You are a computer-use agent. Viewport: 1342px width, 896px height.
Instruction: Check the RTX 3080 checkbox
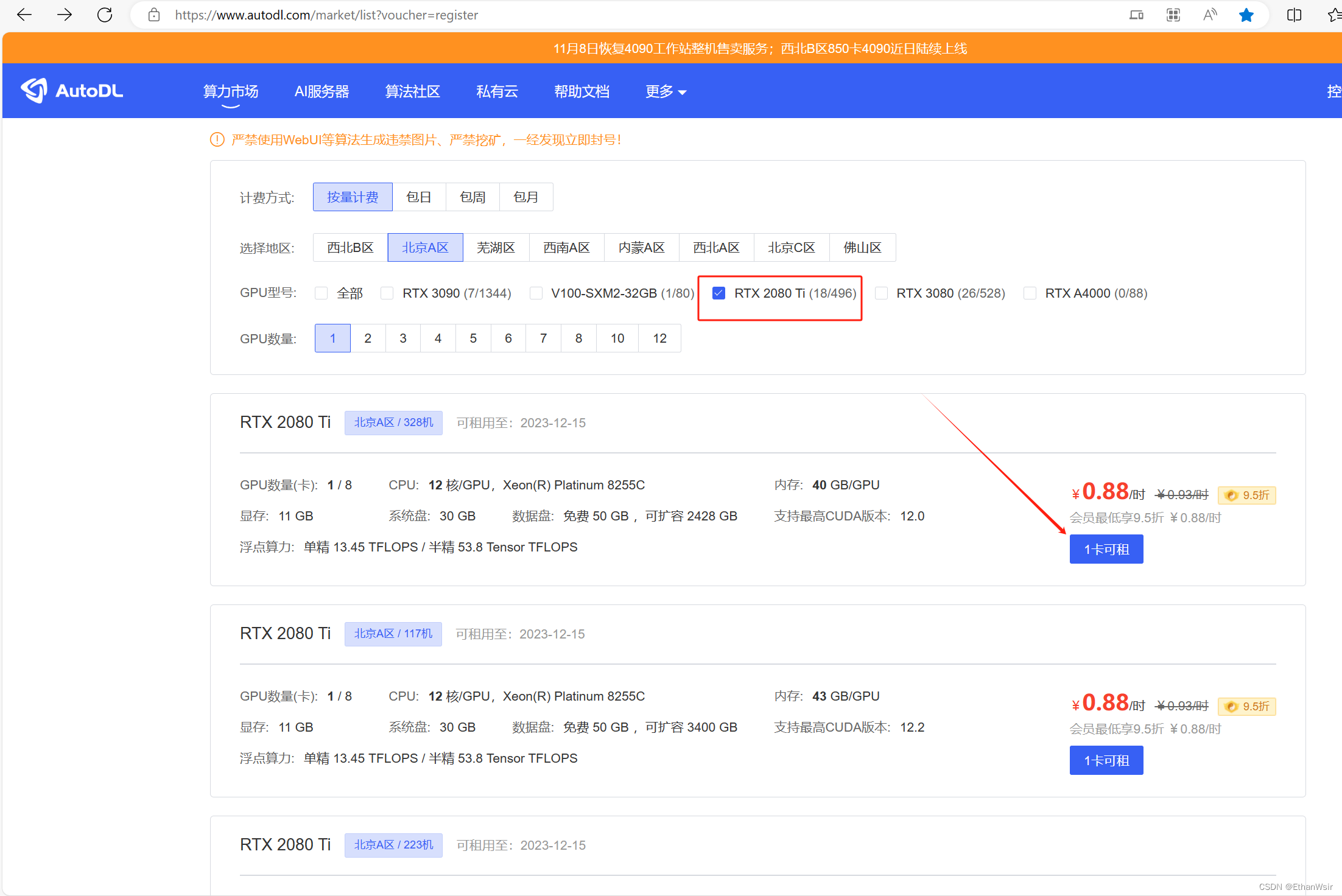point(881,293)
